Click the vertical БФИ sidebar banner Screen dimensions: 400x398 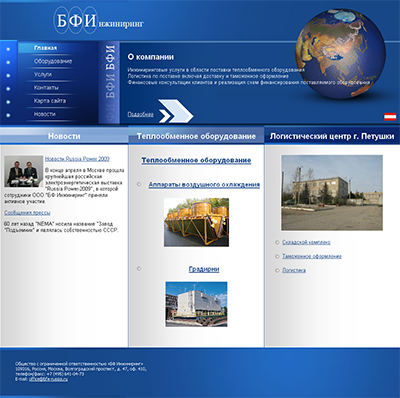click(110, 82)
